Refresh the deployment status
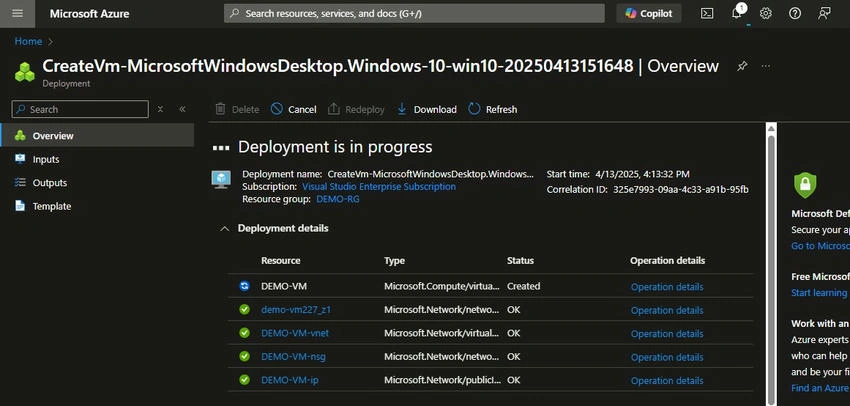The image size is (850, 406). coord(492,109)
